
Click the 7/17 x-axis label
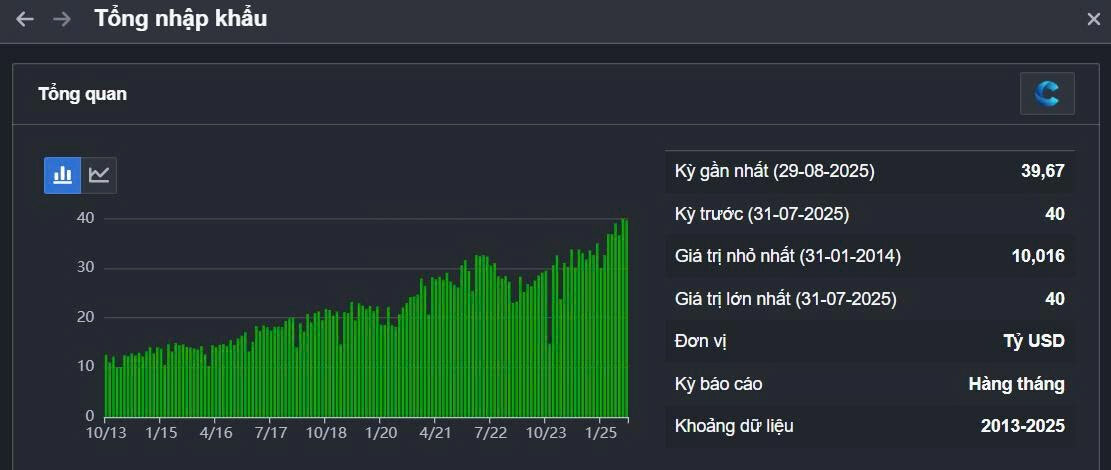tap(271, 432)
